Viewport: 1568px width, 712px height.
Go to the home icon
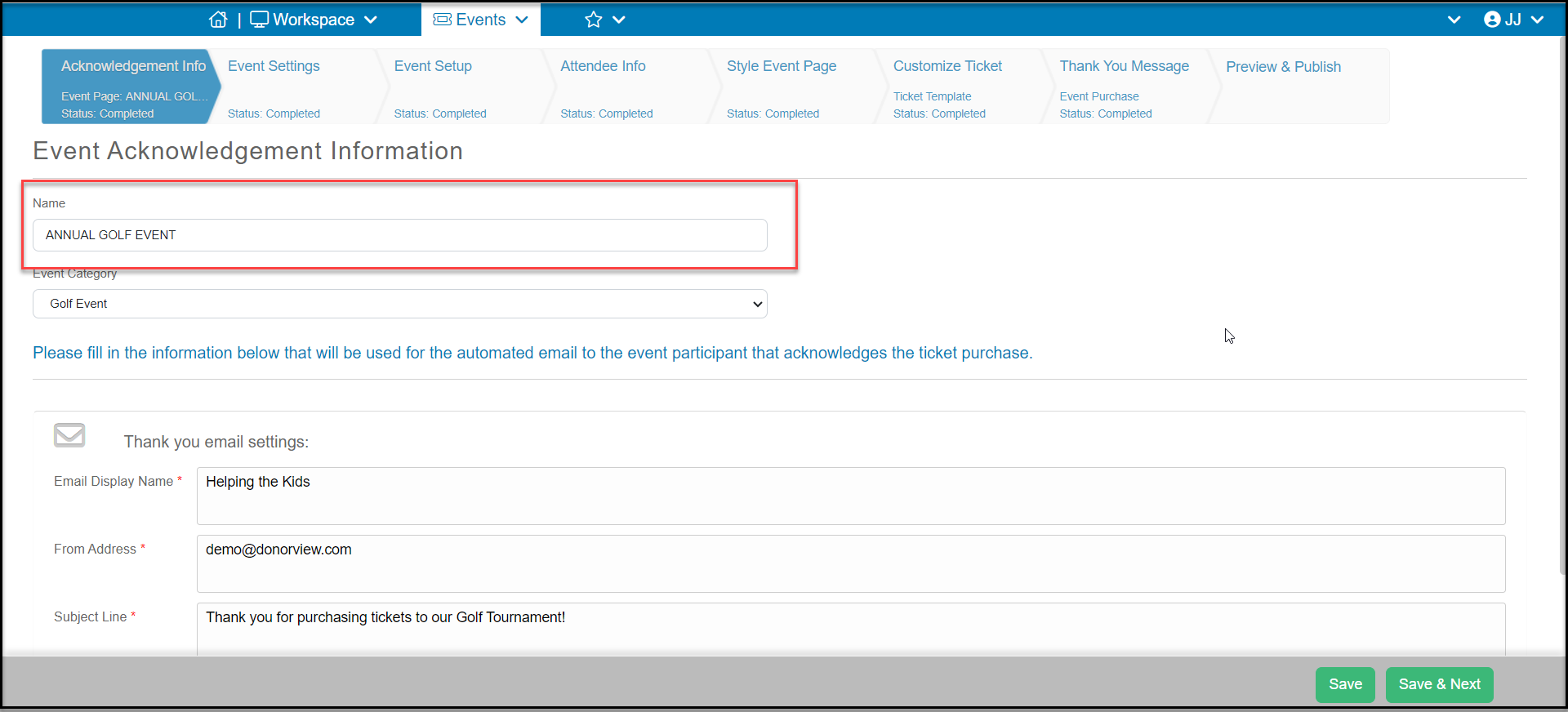(x=218, y=20)
